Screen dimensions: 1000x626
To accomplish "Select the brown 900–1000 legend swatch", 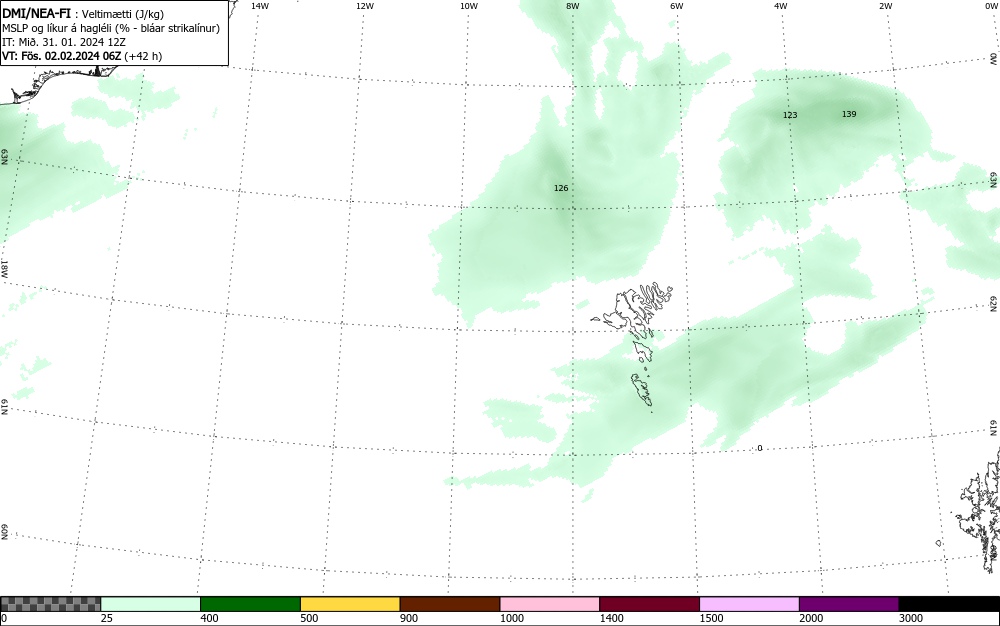I will tap(450, 604).
